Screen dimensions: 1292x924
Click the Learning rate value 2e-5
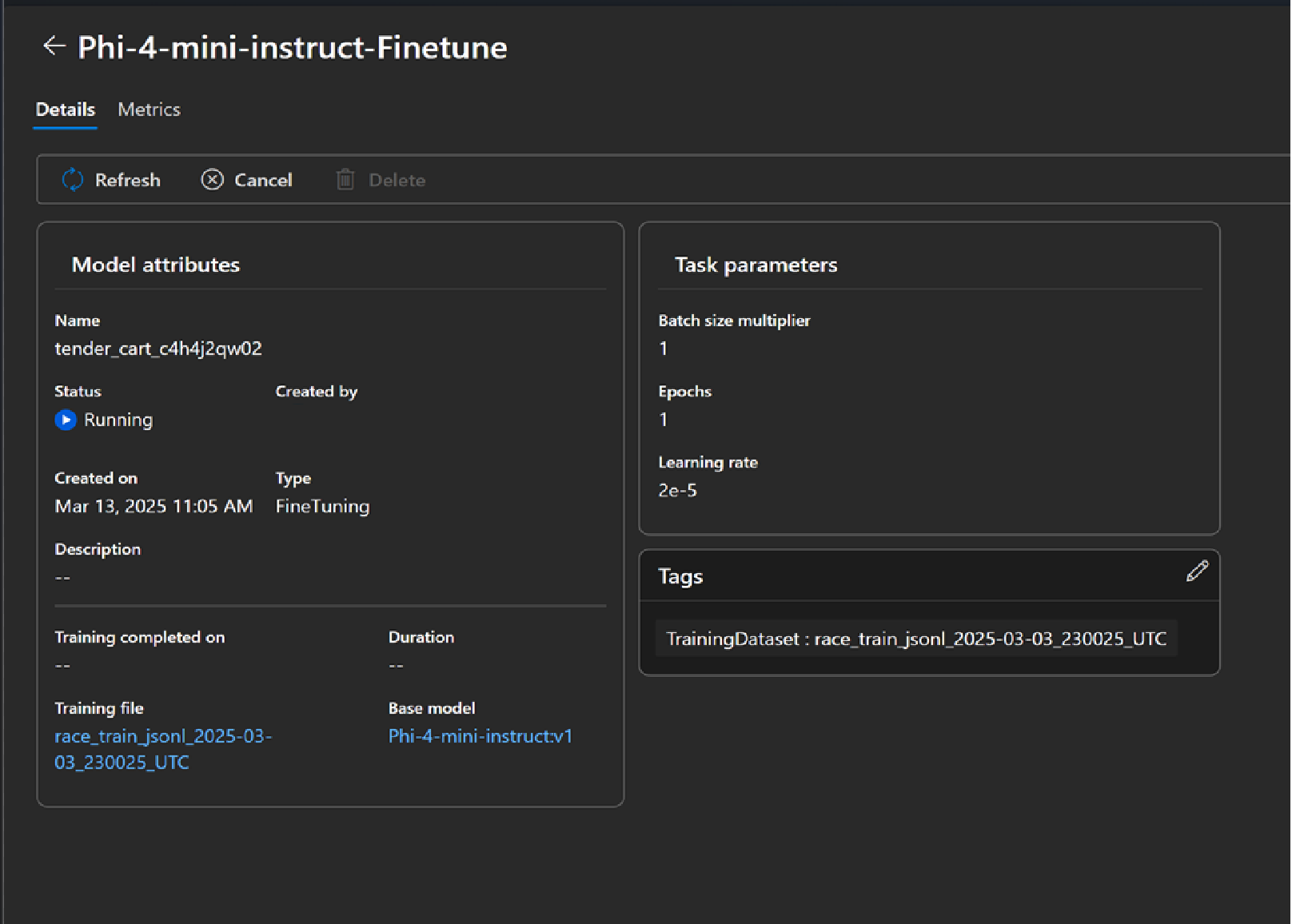(677, 491)
